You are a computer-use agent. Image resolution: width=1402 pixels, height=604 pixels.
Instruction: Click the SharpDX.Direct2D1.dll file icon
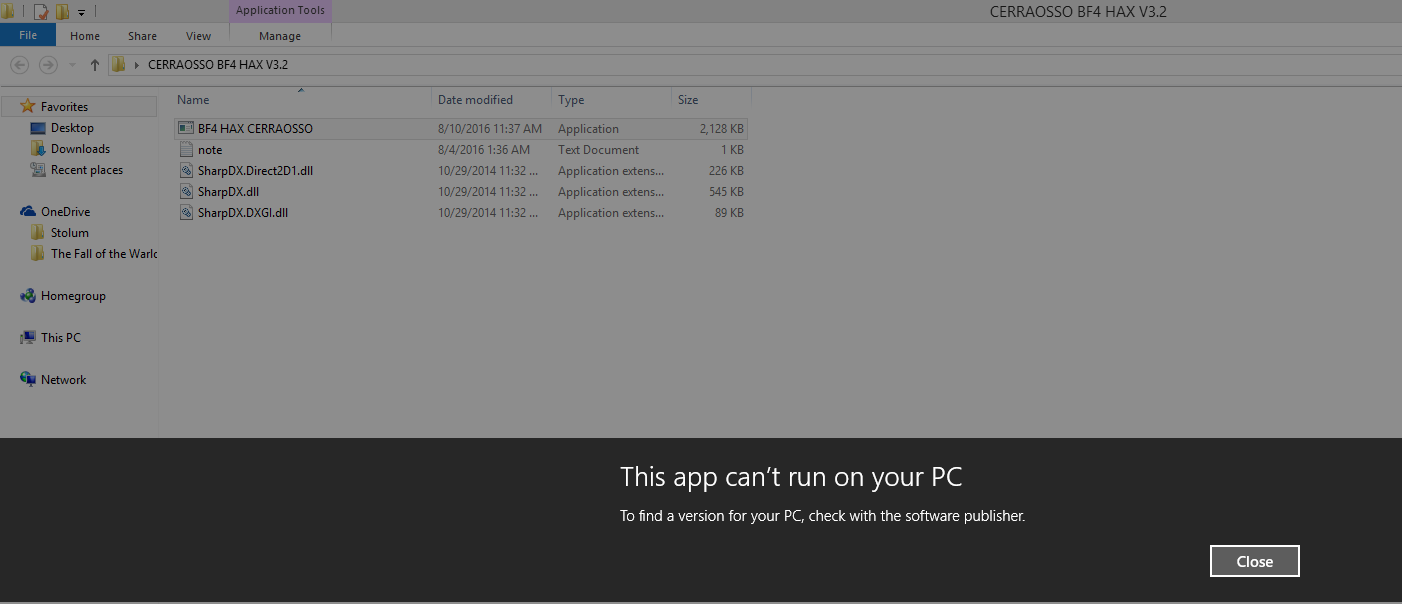click(186, 171)
